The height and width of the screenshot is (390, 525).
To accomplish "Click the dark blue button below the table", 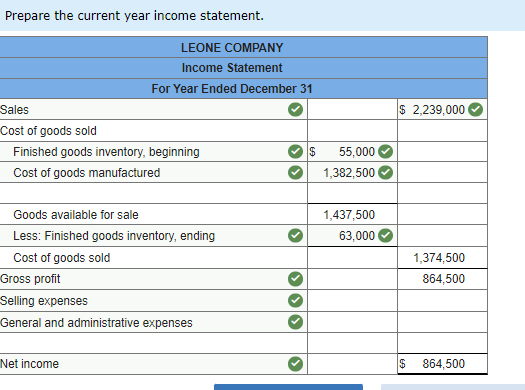I will coord(288,387).
